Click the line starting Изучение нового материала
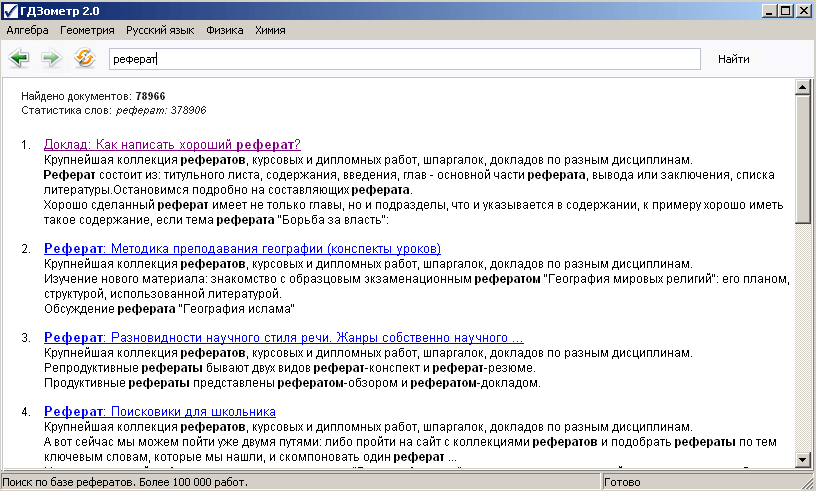816x491 pixels. [x=416, y=279]
